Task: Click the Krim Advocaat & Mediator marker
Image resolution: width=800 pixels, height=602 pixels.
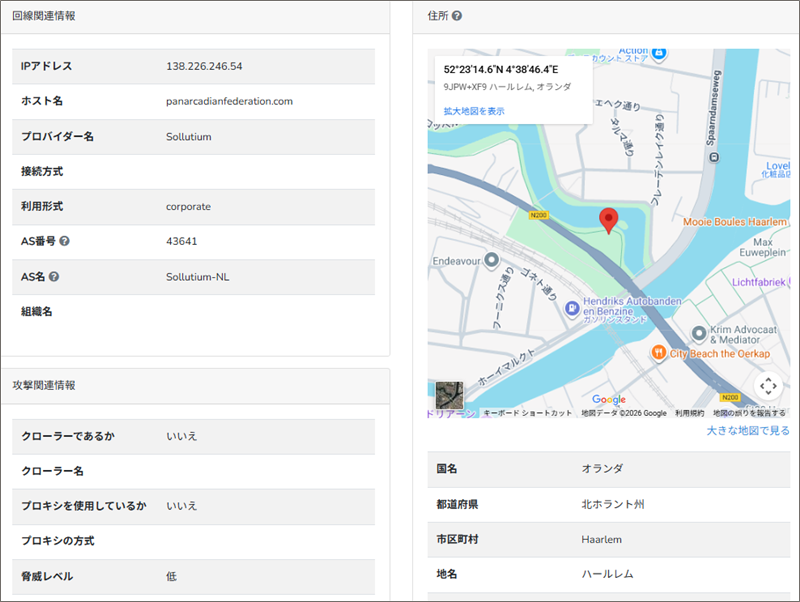Action: (x=700, y=333)
